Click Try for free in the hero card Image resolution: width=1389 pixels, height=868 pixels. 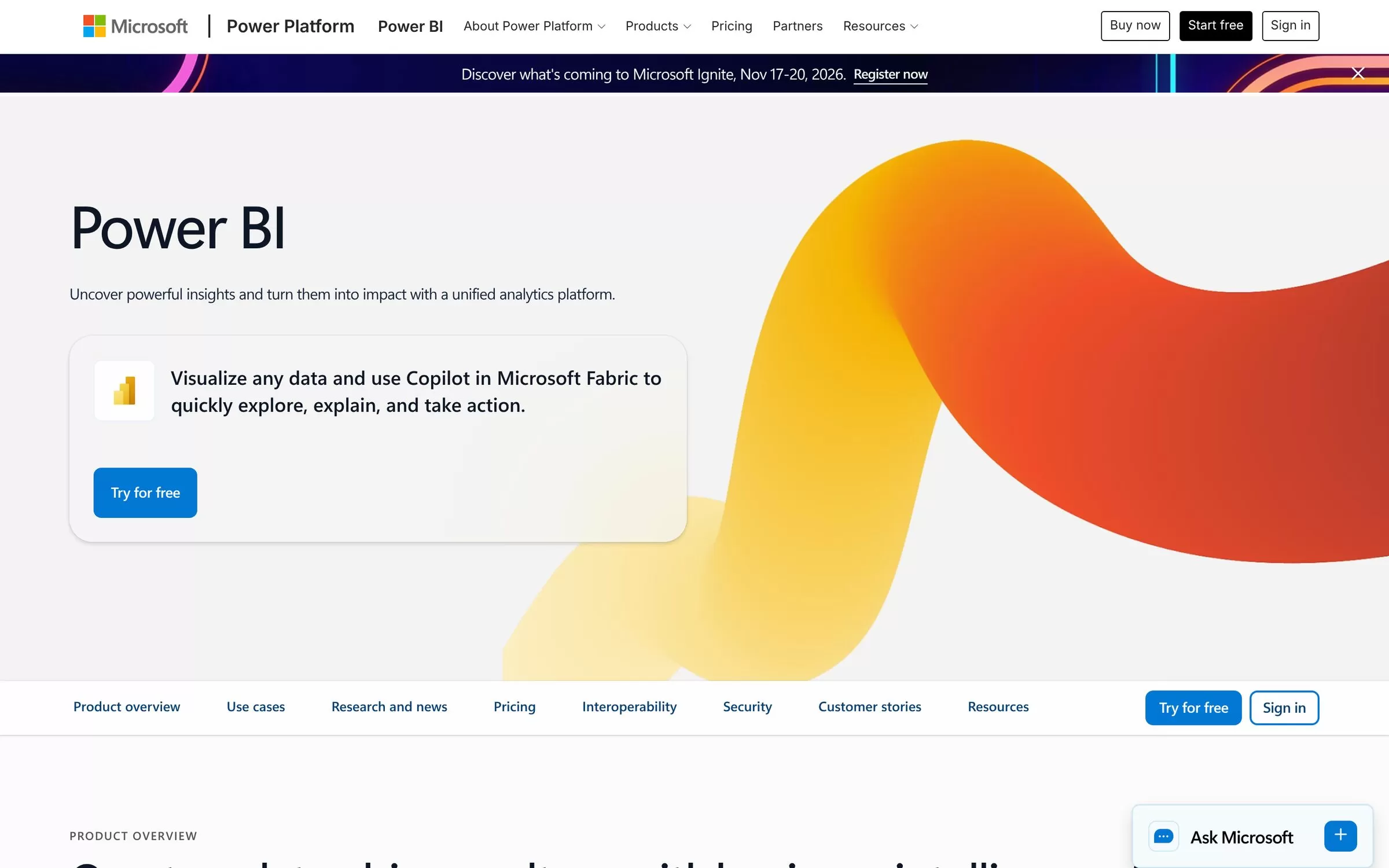point(145,492)
